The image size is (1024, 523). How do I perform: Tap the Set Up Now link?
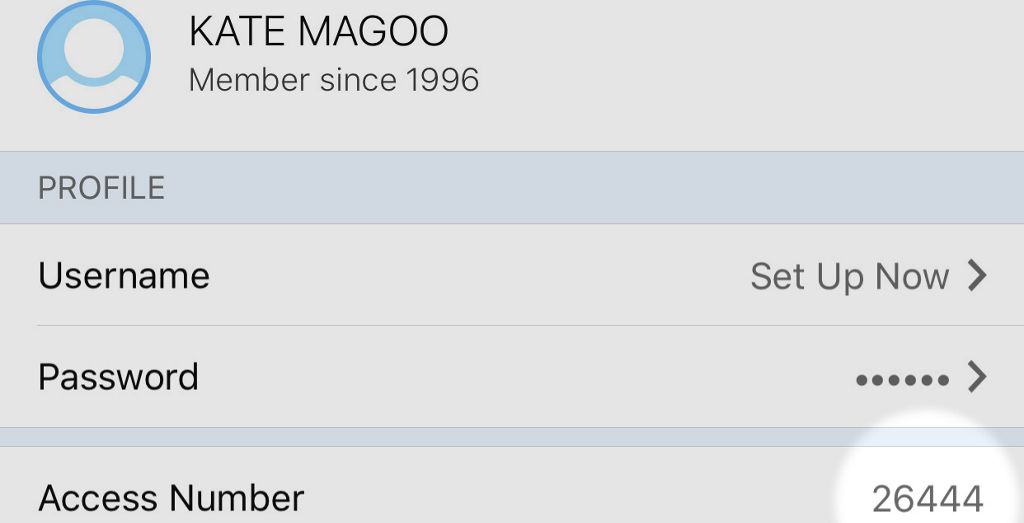click(x=849, y=276)
